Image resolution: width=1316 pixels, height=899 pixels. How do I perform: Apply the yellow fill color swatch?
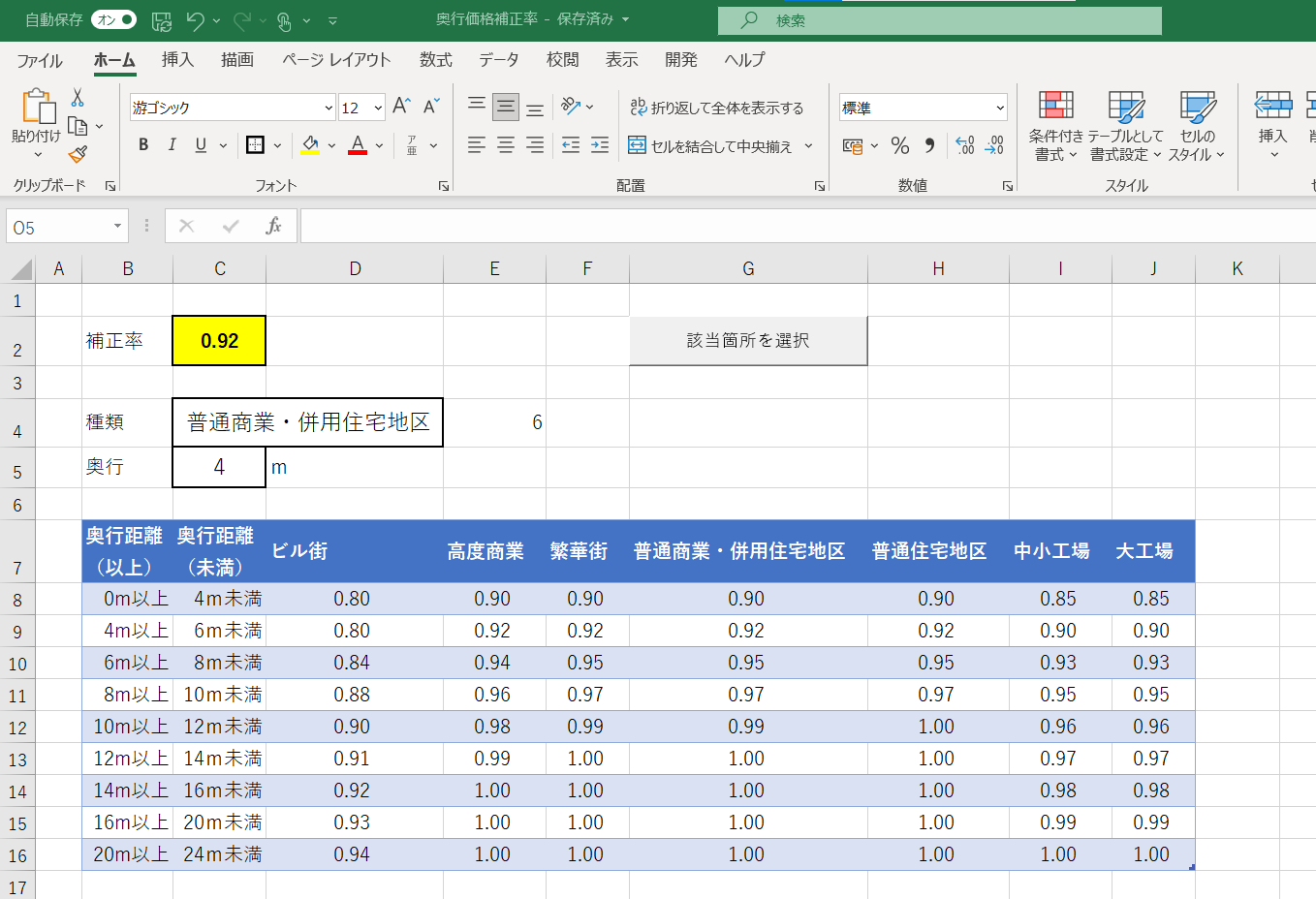310,145
